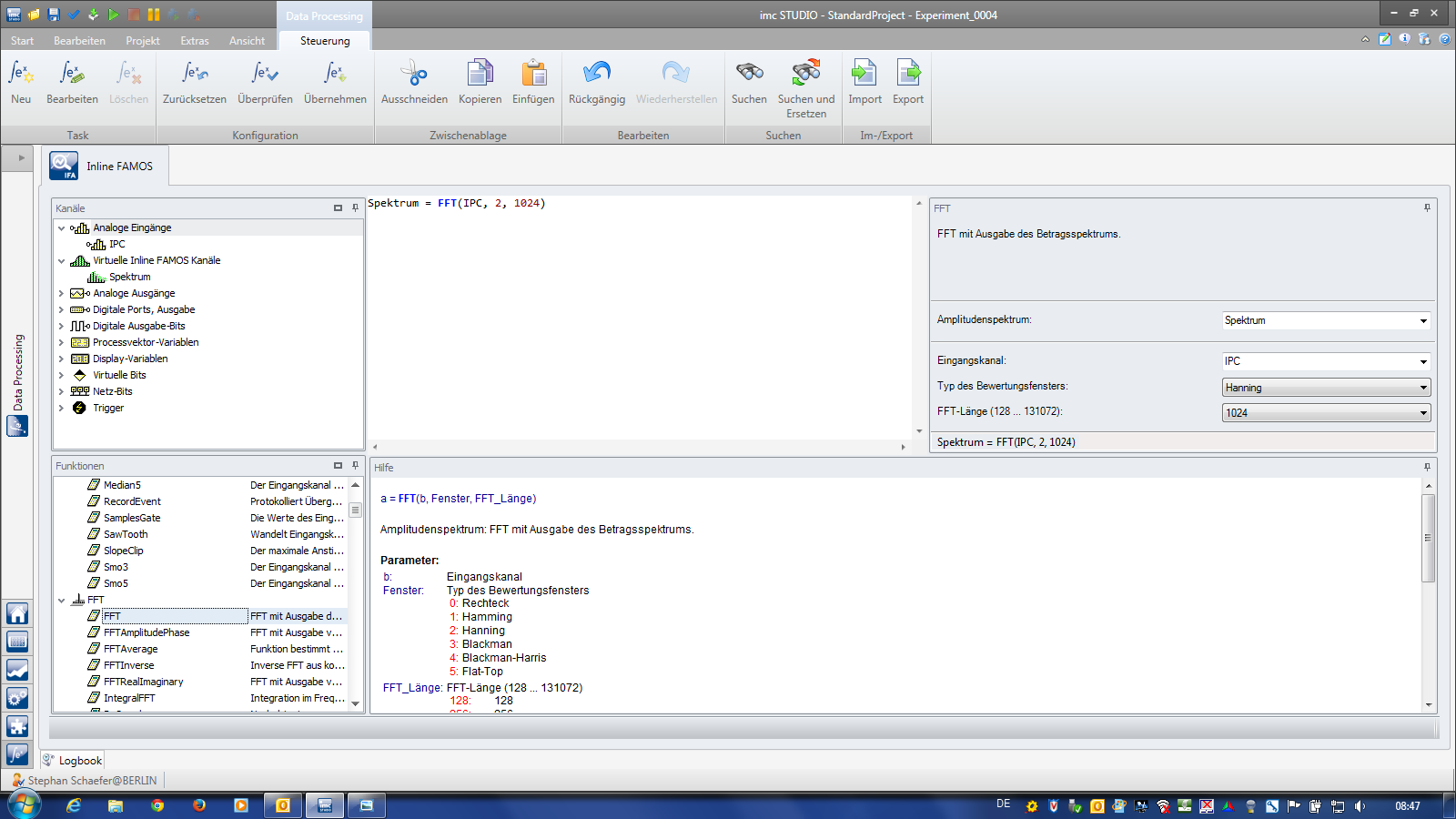Click the Neu task icon

[21, 75]
